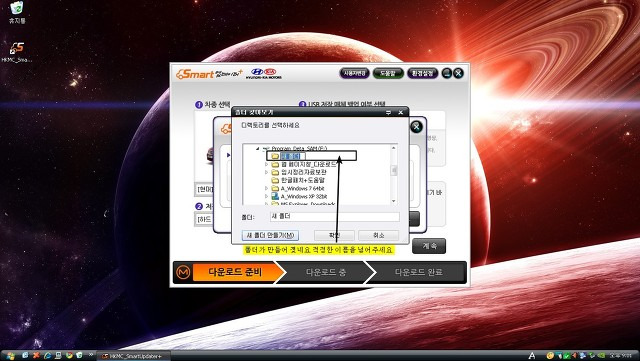The image size is (640, 361).
Task: Expand the 임시정리자료보관 folder
Action: (267, 172)
